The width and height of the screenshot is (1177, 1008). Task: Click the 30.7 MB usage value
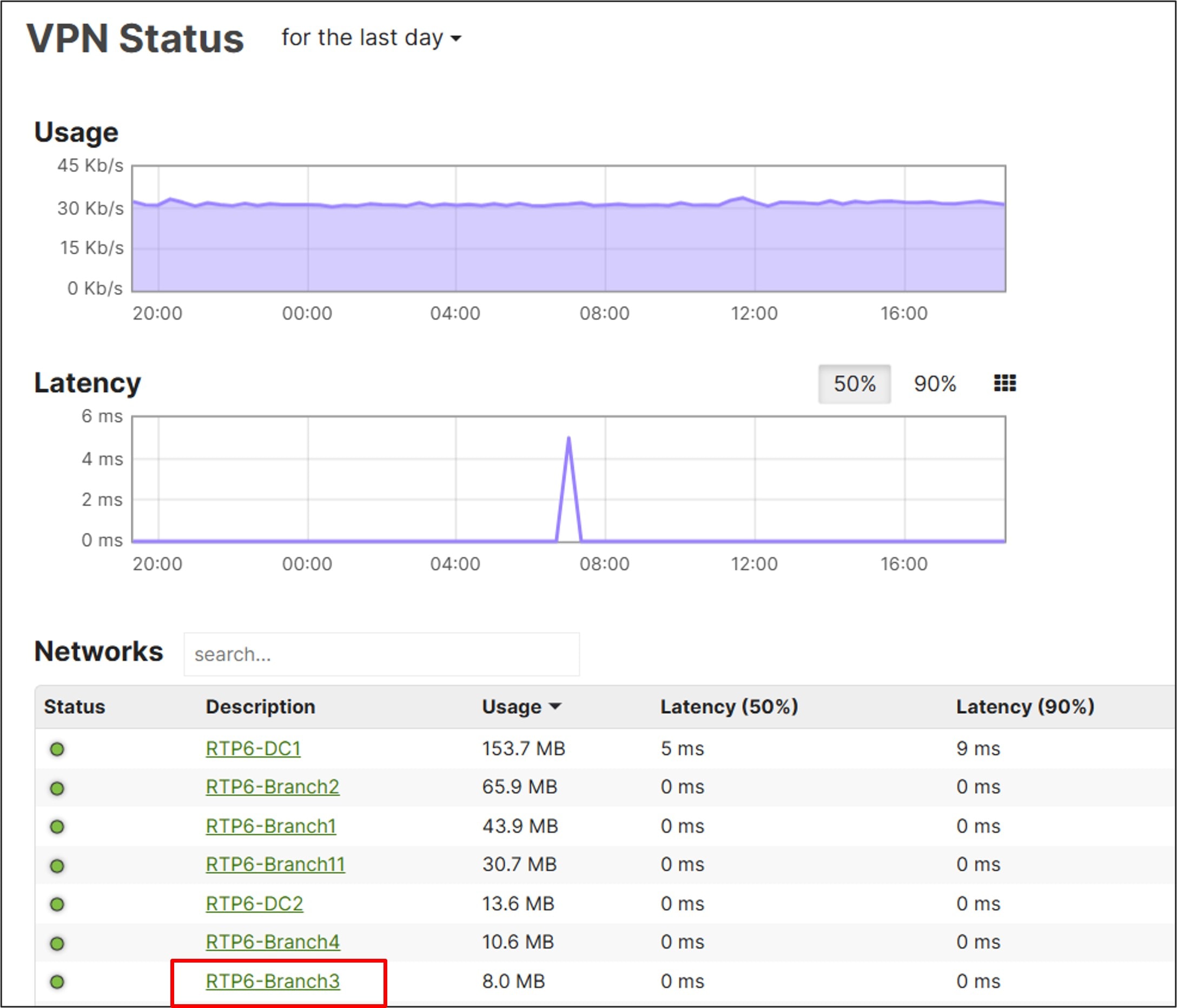pos(520,864)
